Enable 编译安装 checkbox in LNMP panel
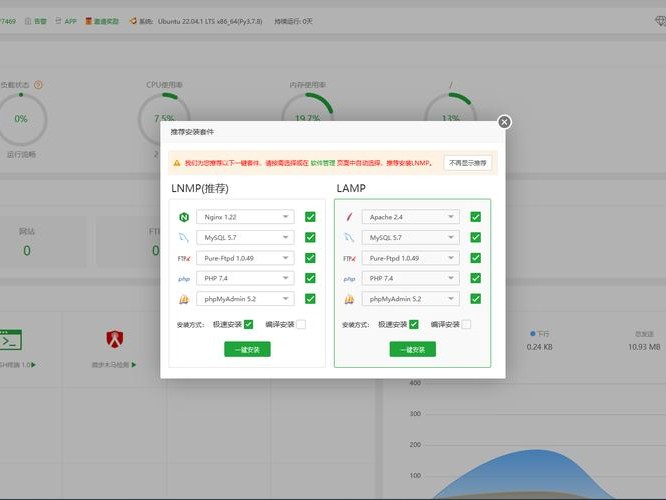This screenshot has height=500, width=666. (301, 325)
